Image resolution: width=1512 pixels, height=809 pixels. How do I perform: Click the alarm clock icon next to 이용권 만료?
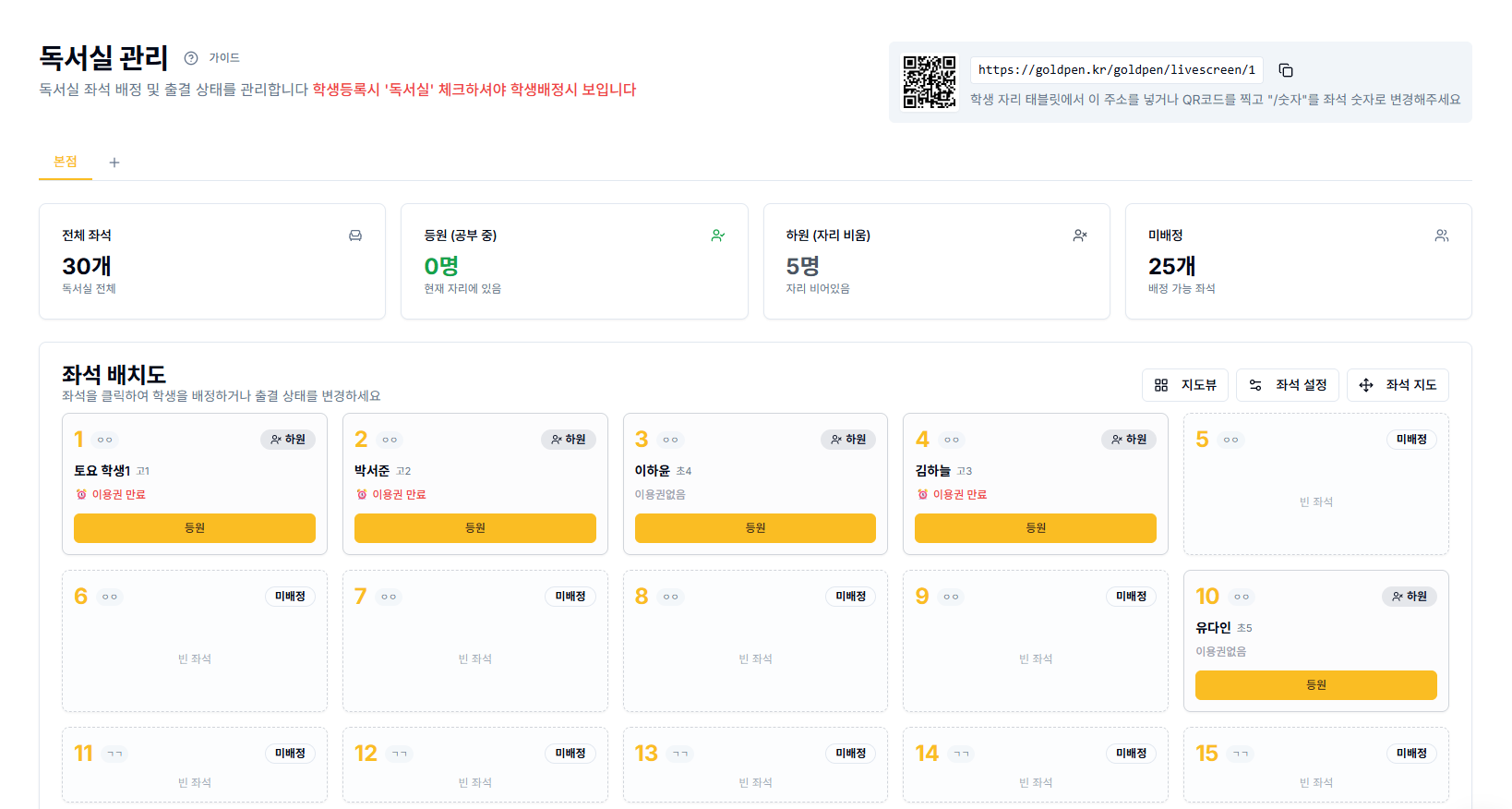tap(81, 493)
